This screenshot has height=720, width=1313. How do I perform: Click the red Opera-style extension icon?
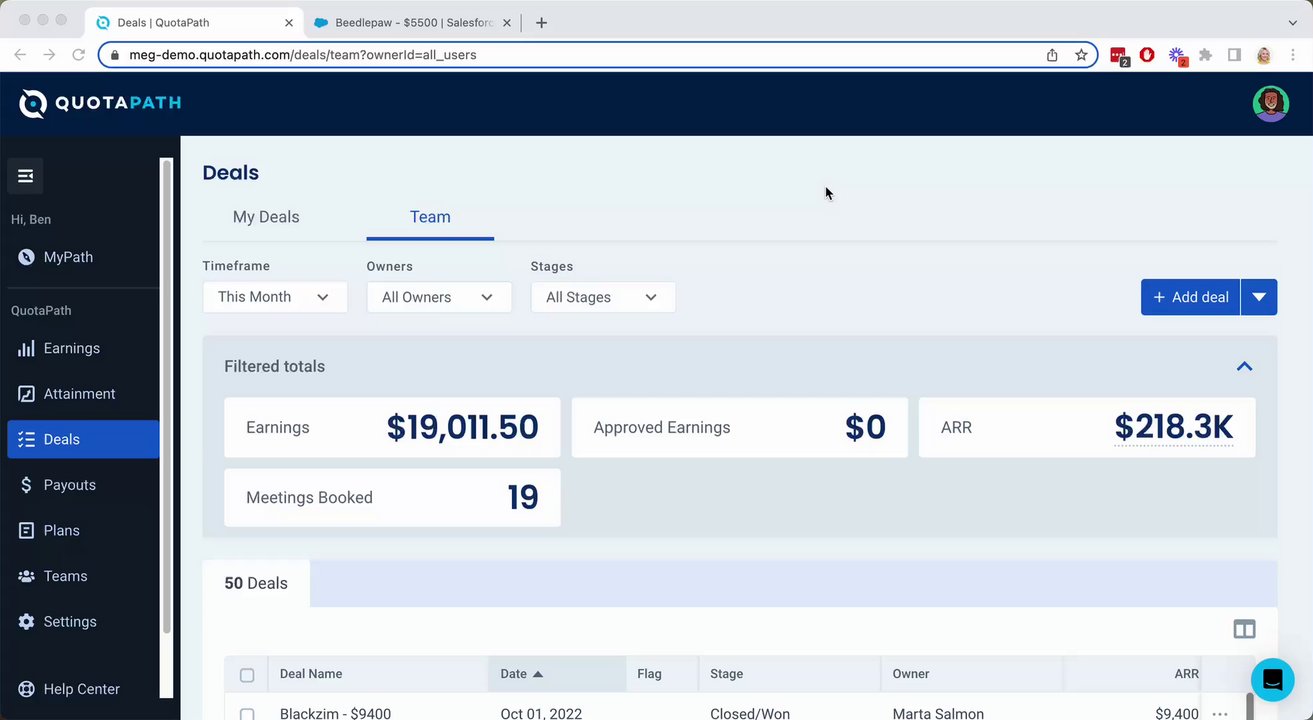pyautogui.click(x=1147, y=55)
